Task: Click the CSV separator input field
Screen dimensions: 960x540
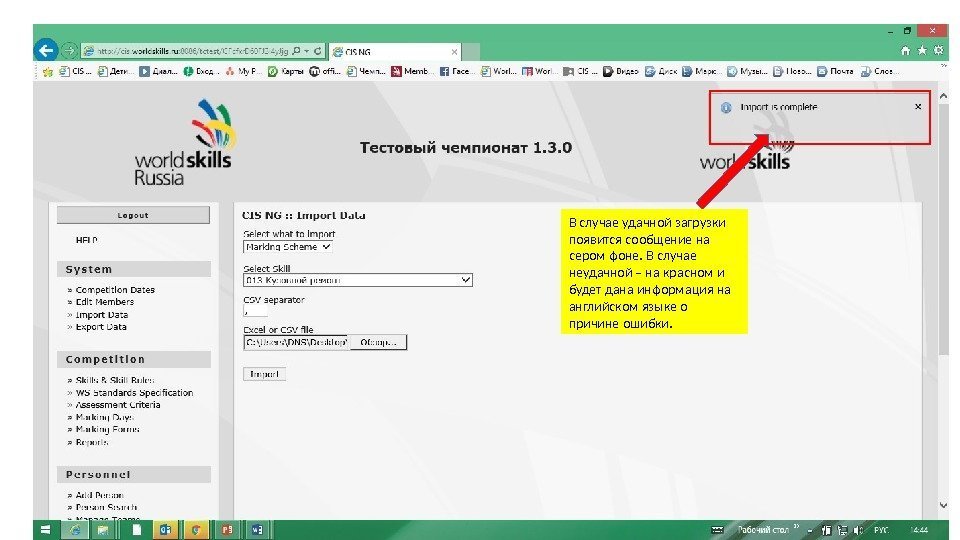Action: coord(255,311)
